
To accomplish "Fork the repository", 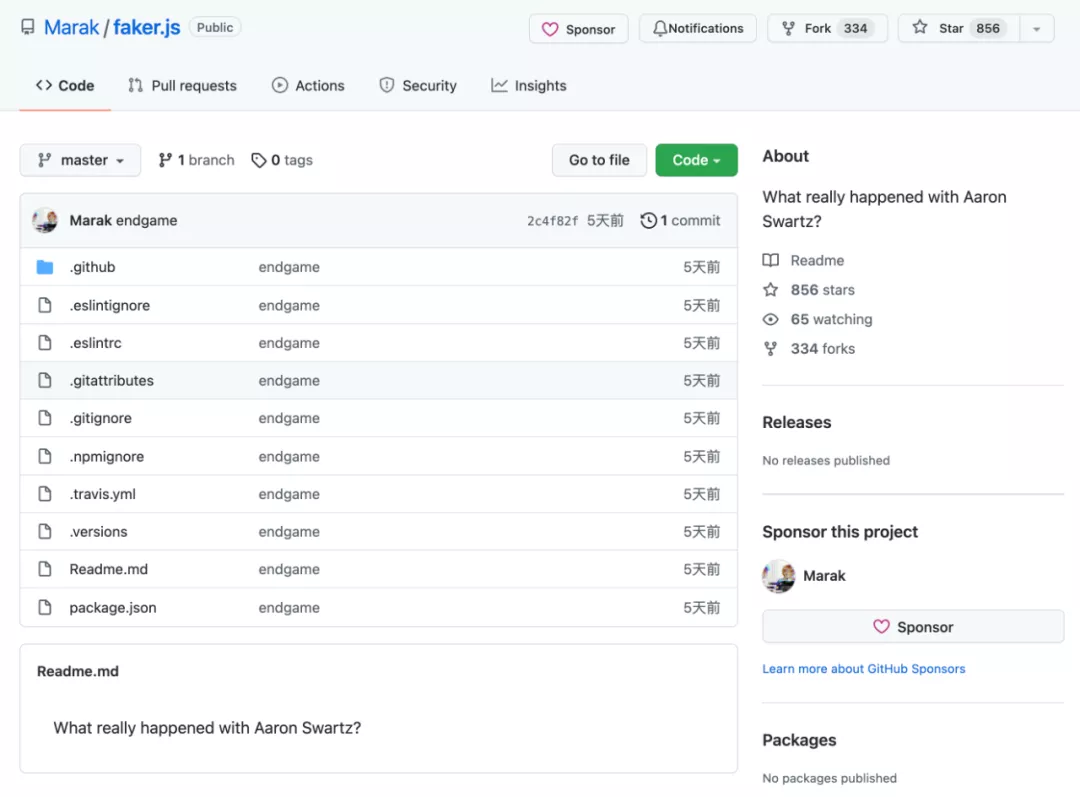I will pyautogui.click(x=827, y=29).
